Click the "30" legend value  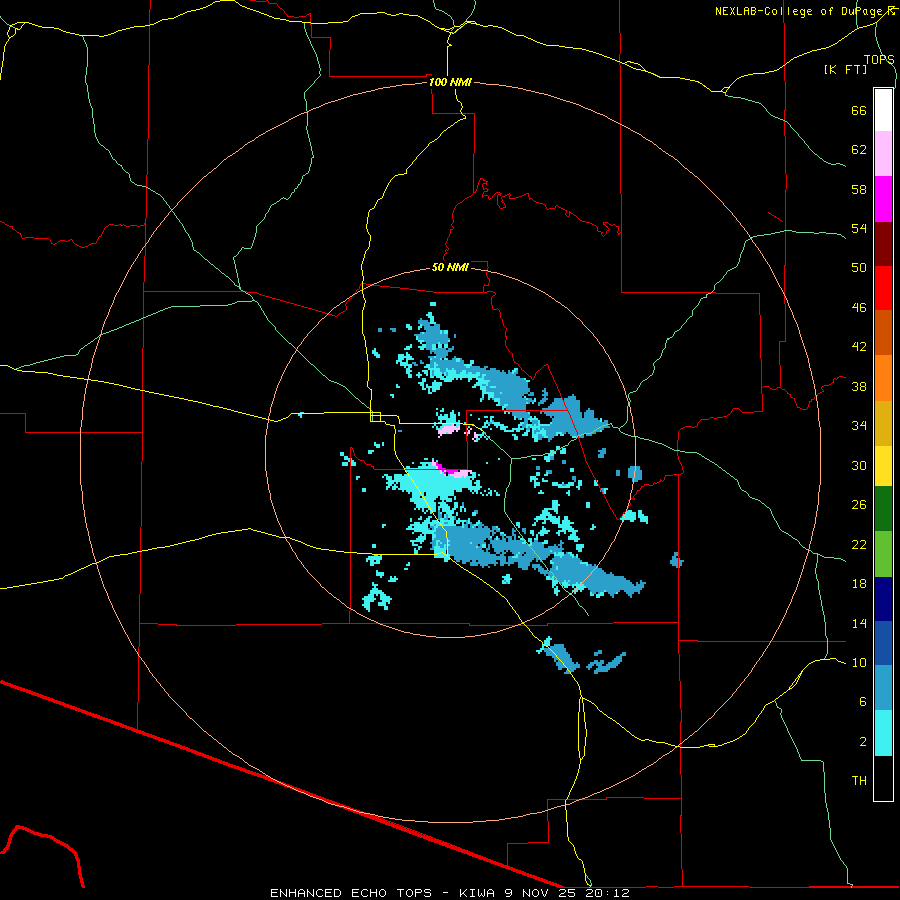pyautogui.click(x=859, y=465)
